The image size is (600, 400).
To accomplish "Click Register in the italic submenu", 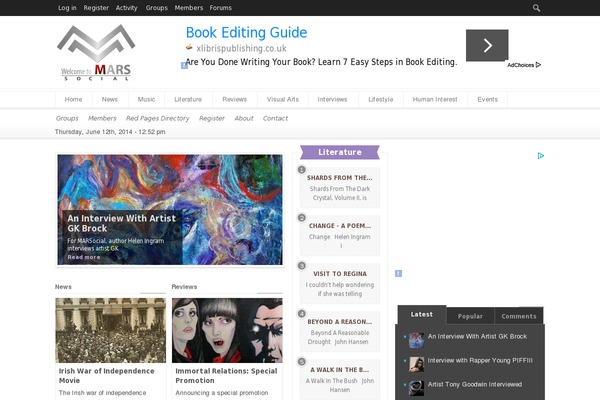I will coord(212,118).
